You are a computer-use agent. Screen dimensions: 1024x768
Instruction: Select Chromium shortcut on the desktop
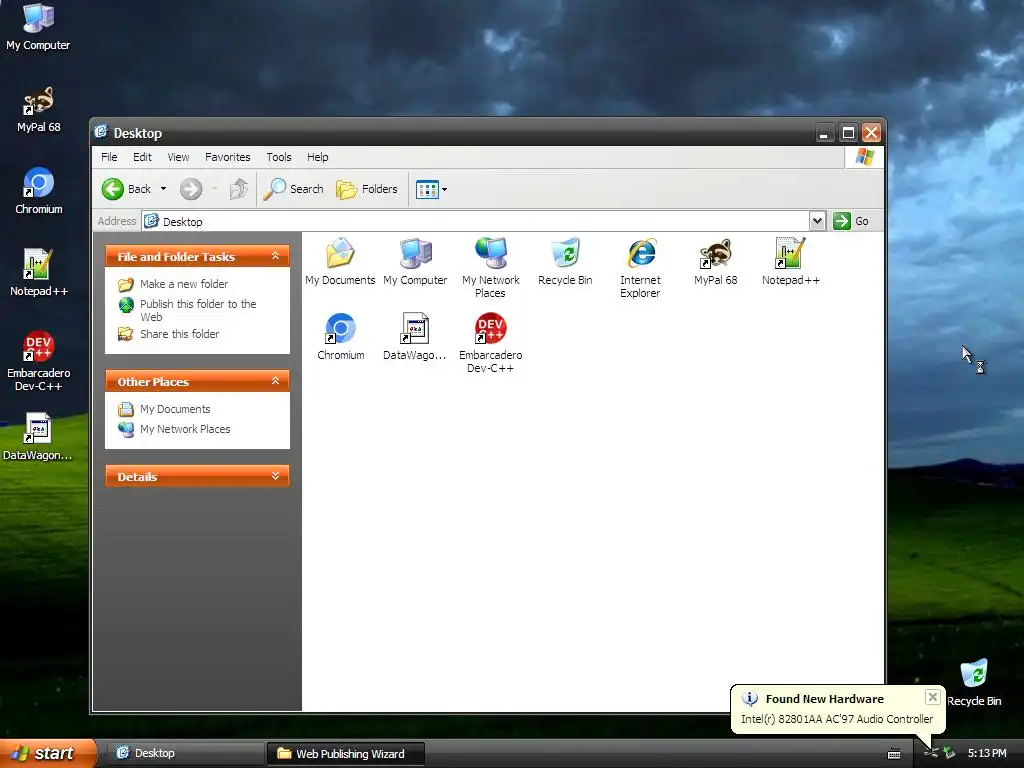point(39,191)
